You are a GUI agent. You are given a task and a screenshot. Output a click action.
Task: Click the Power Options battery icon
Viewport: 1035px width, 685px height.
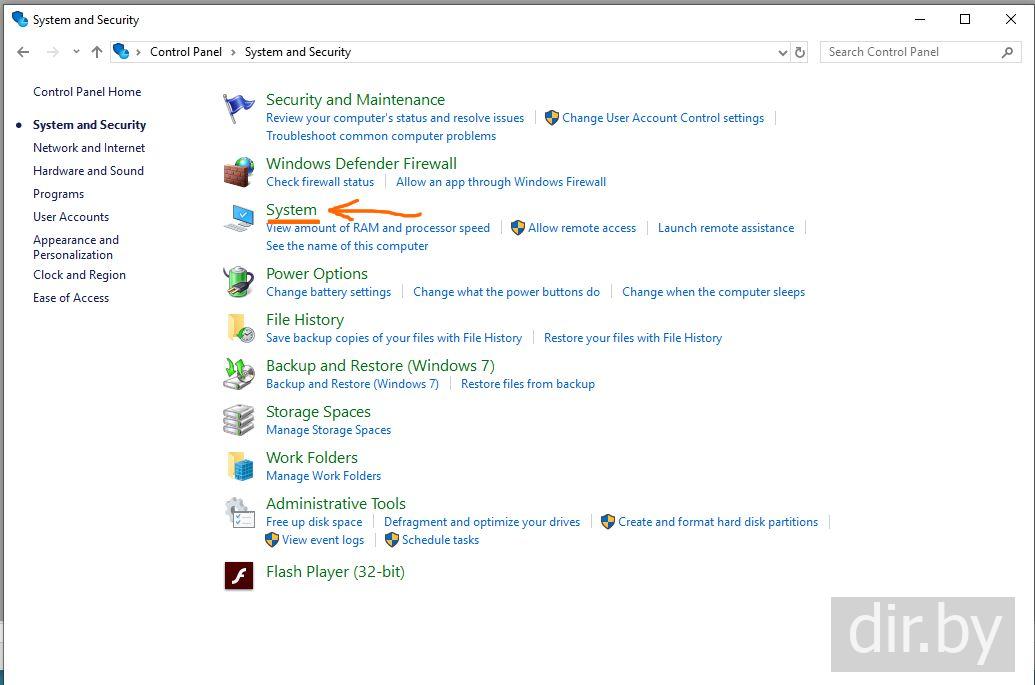click(238, 282)
